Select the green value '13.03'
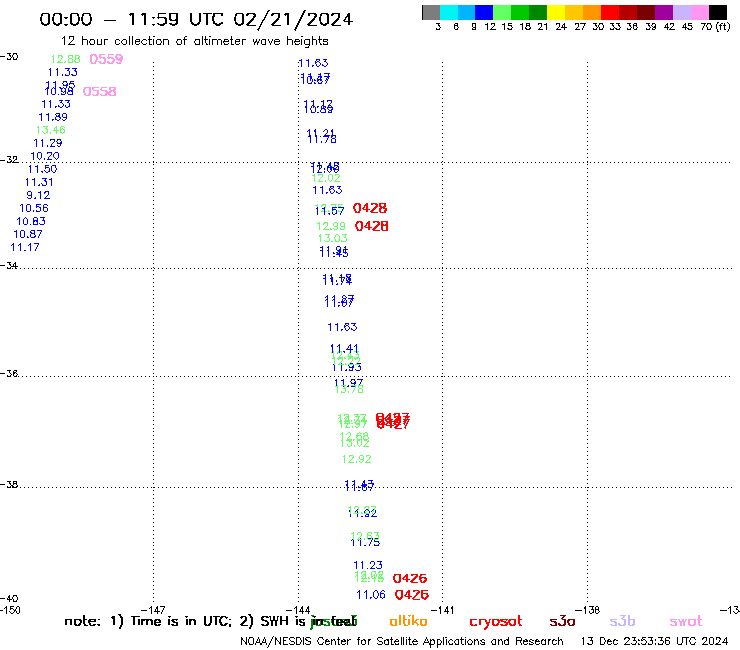The height and width of the screenshot is (650, 740). point(333,238)
